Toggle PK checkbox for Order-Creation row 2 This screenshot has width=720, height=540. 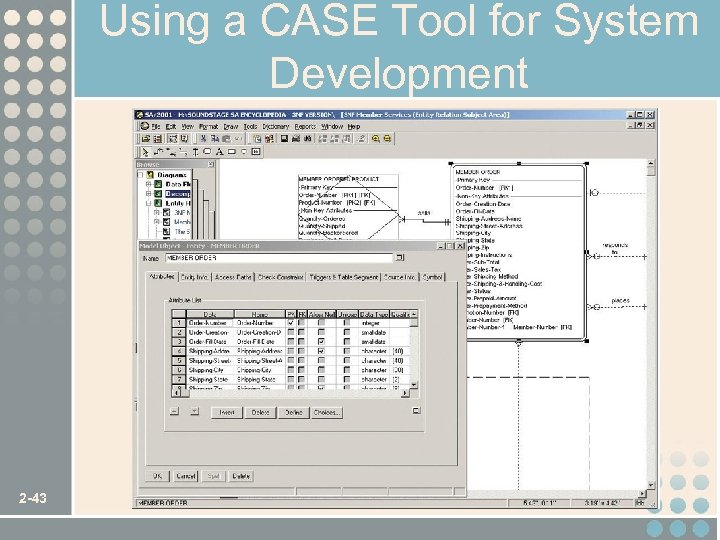pyautogui.click(x=291, y=332)
